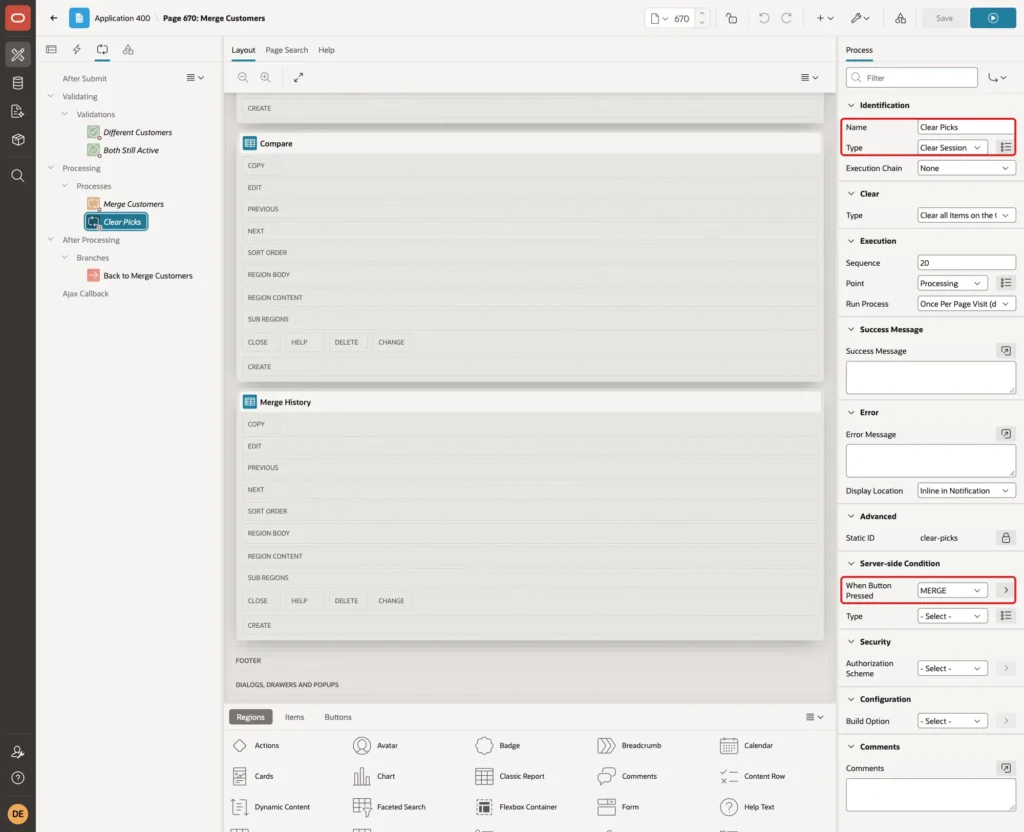Screen dimensions: 1024x832
Task: Collapse the Validating tree node
Action: coord(51,96)
